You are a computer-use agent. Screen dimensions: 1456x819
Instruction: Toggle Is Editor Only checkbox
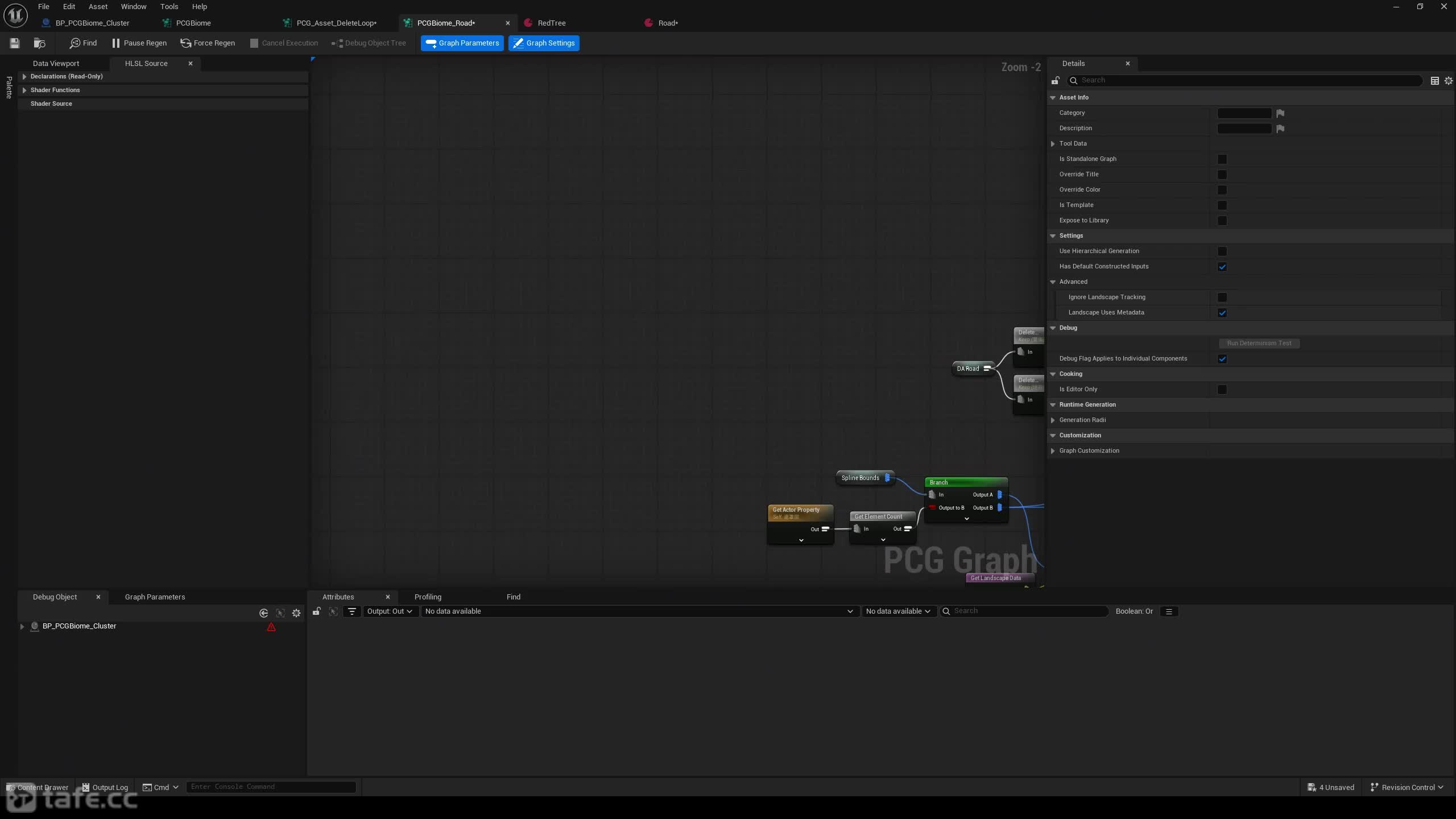point(1222,390)
